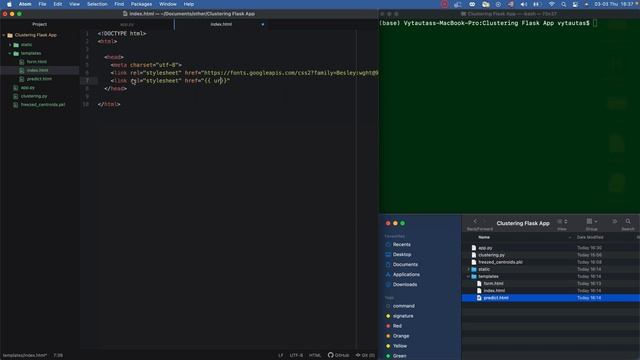
Task: Open form.html in Atom tree
Action: coord(37,62)
